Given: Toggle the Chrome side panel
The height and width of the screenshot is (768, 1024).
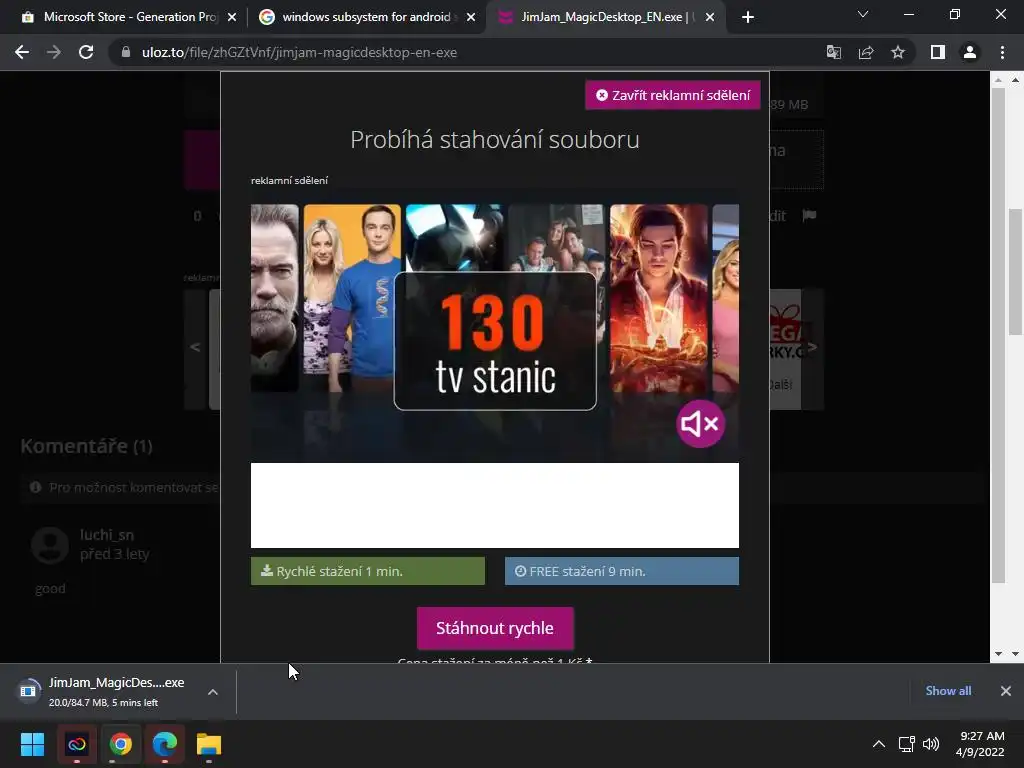Looking at the screenshot, I should pyautogui.click(x=938, y=52).
